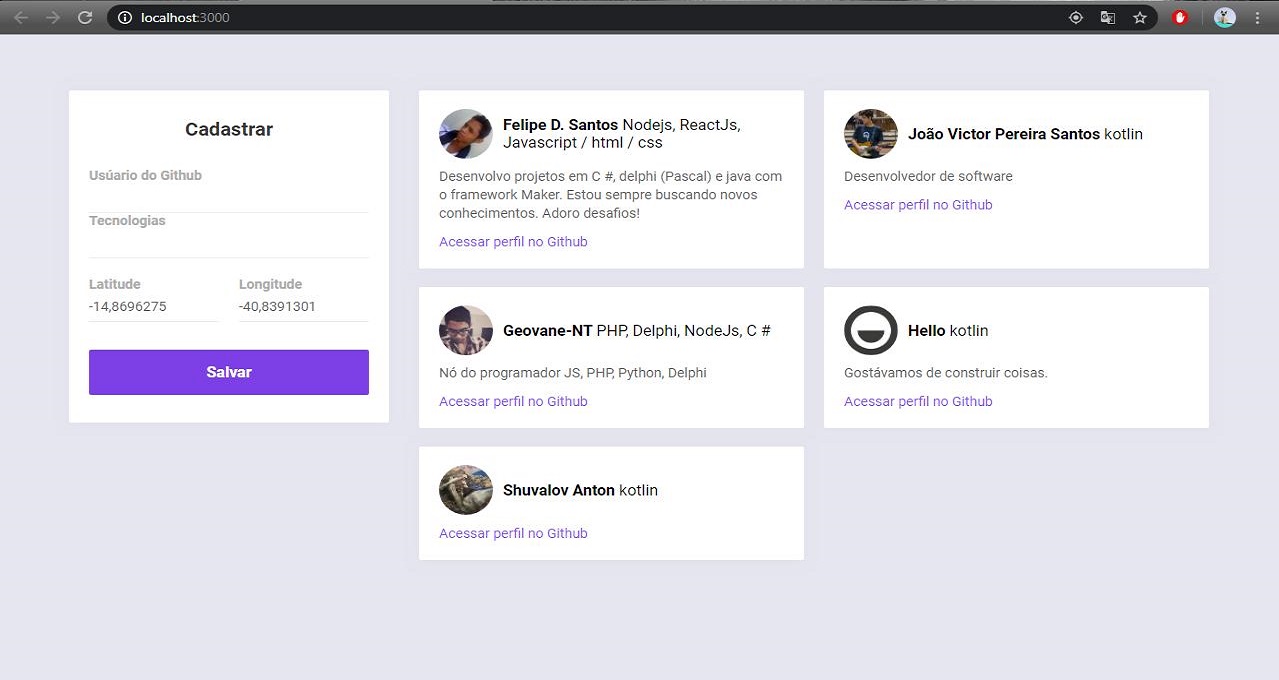Image resolution: width=1279 pixels, height=680 pixels.
Task: Click the browser reload page icon
Action: pyautogui.click(x=85, y=18)
